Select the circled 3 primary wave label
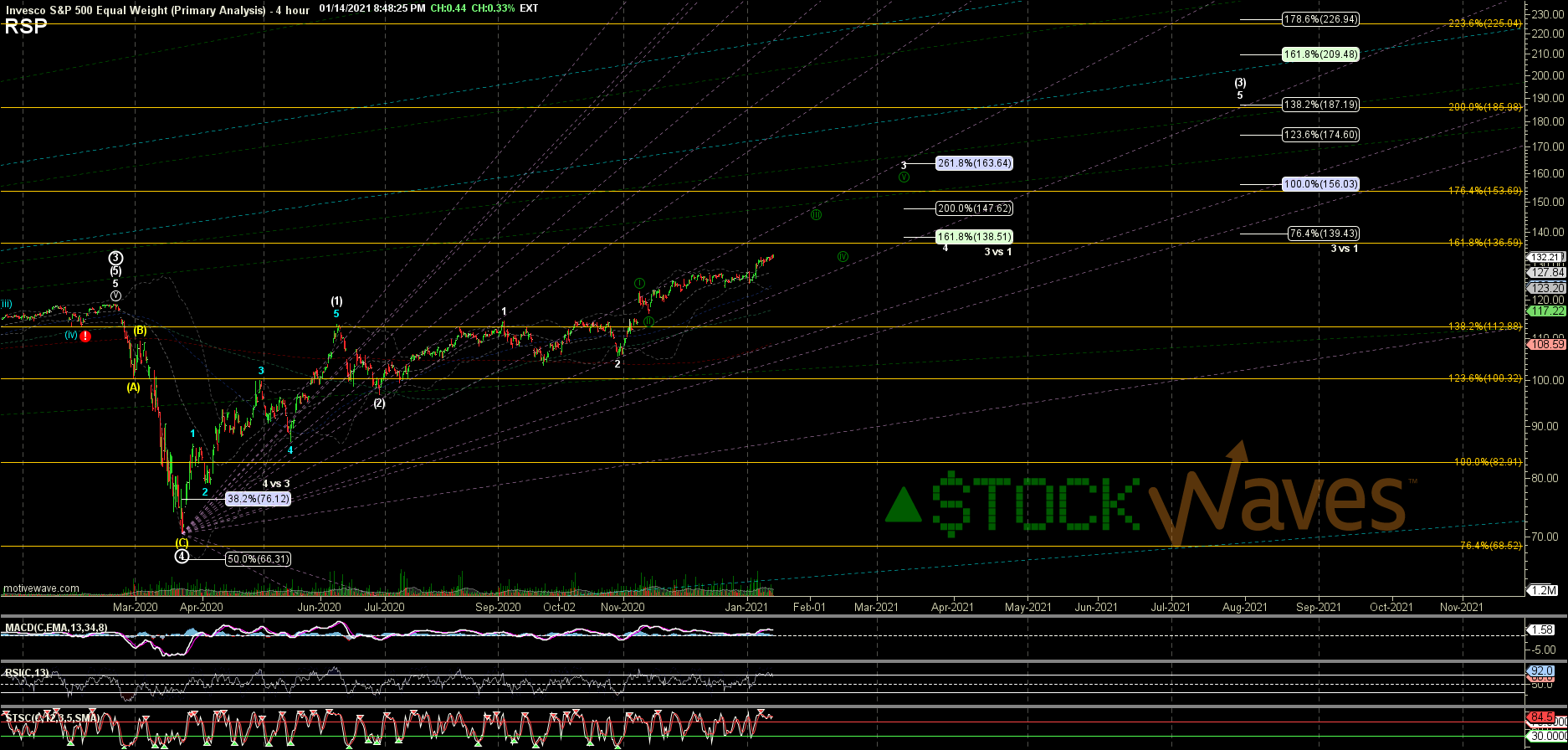 (116, 258)
